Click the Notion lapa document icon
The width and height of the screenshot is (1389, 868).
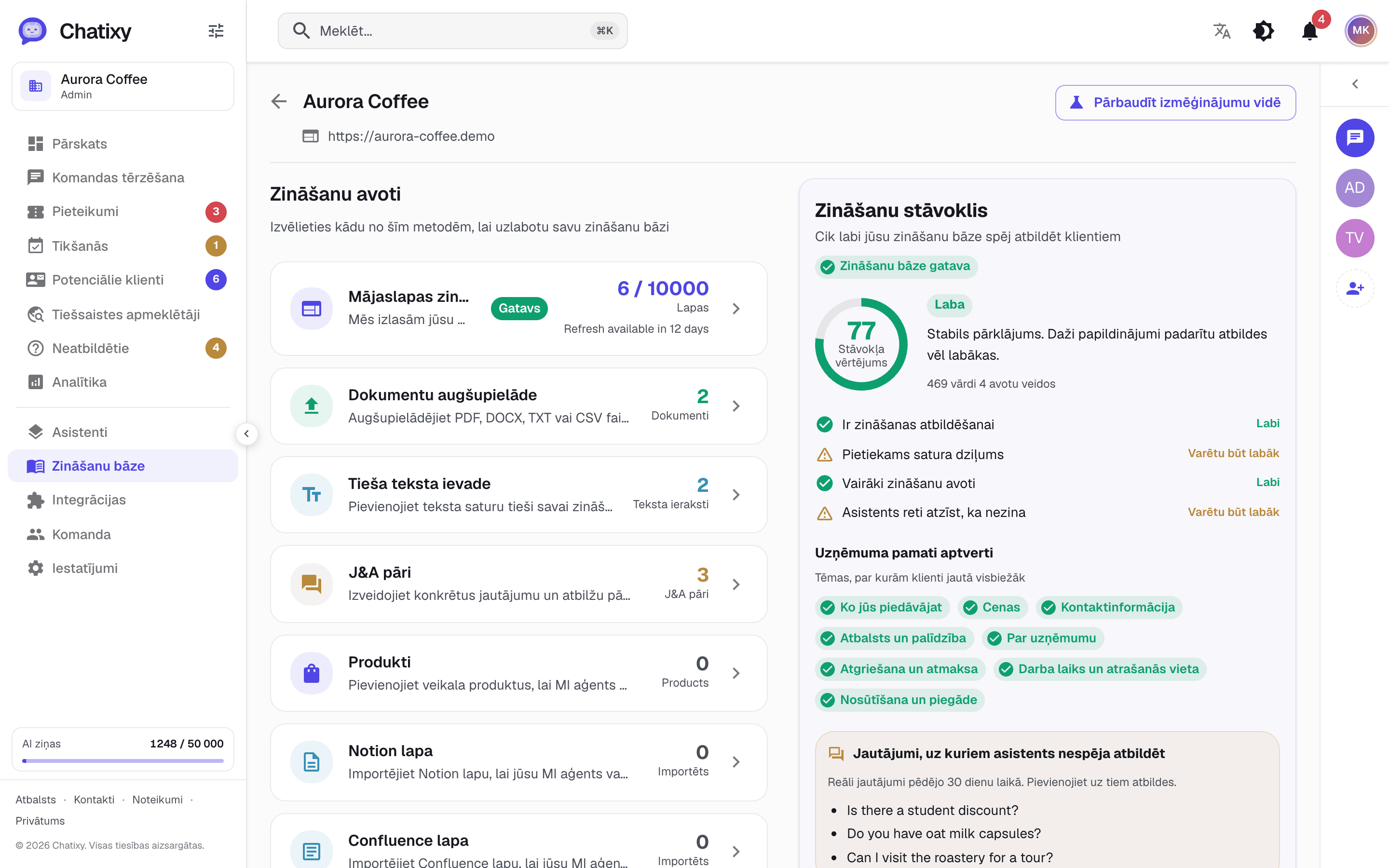(312, 762)
